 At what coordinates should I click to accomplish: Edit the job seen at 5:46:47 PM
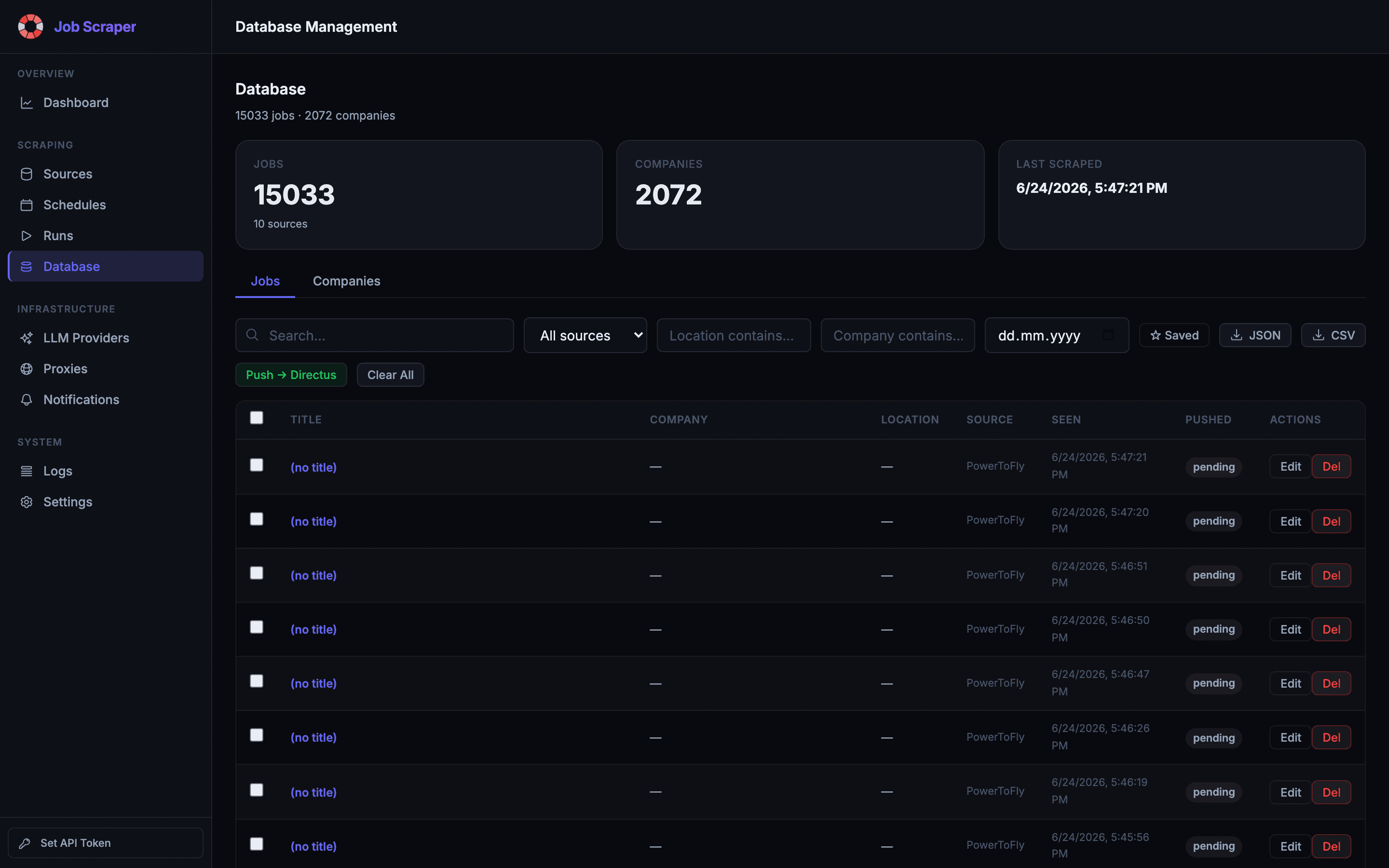pos(1290,683)
